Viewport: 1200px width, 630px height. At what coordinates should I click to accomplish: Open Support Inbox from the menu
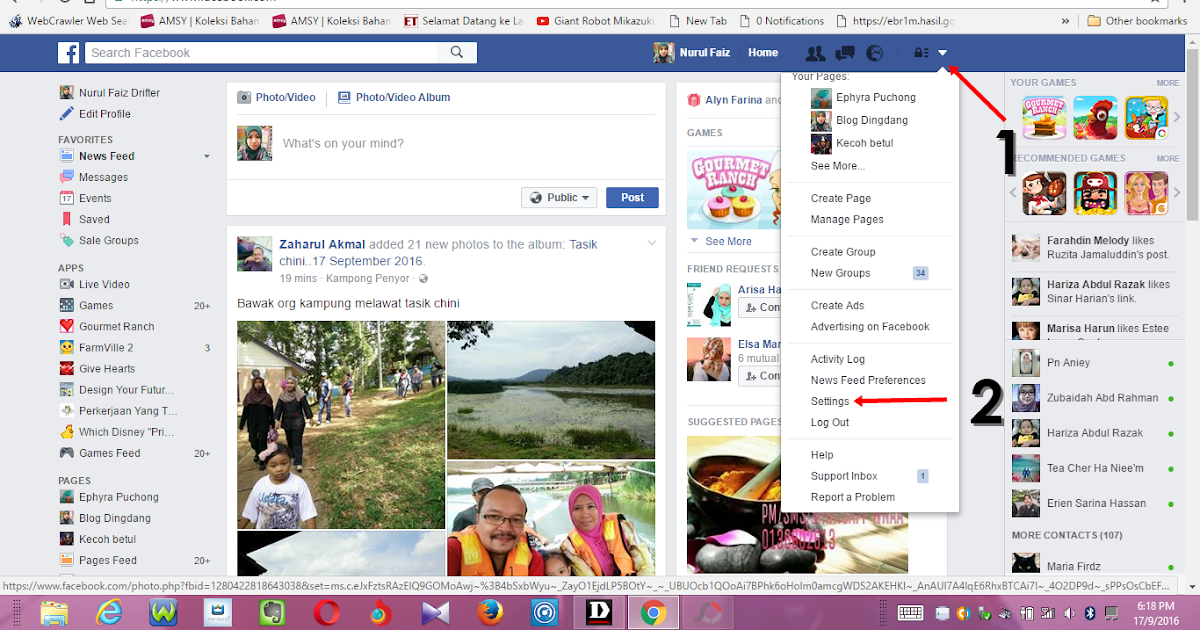pos(844,476)
